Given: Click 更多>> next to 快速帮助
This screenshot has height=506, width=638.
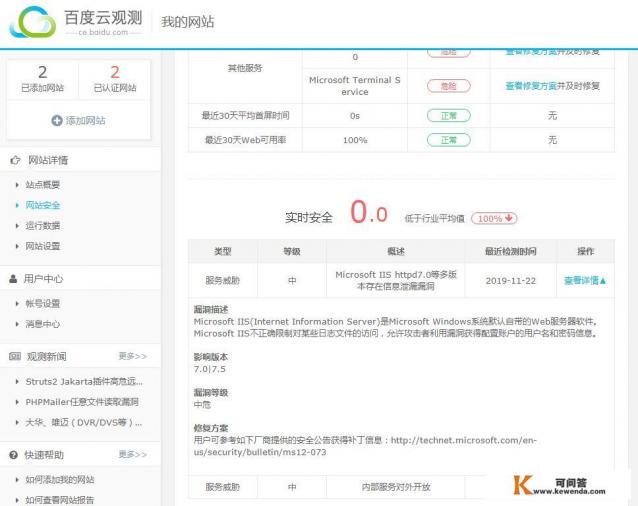Looking at the screenshot, I should coord(133,454).
